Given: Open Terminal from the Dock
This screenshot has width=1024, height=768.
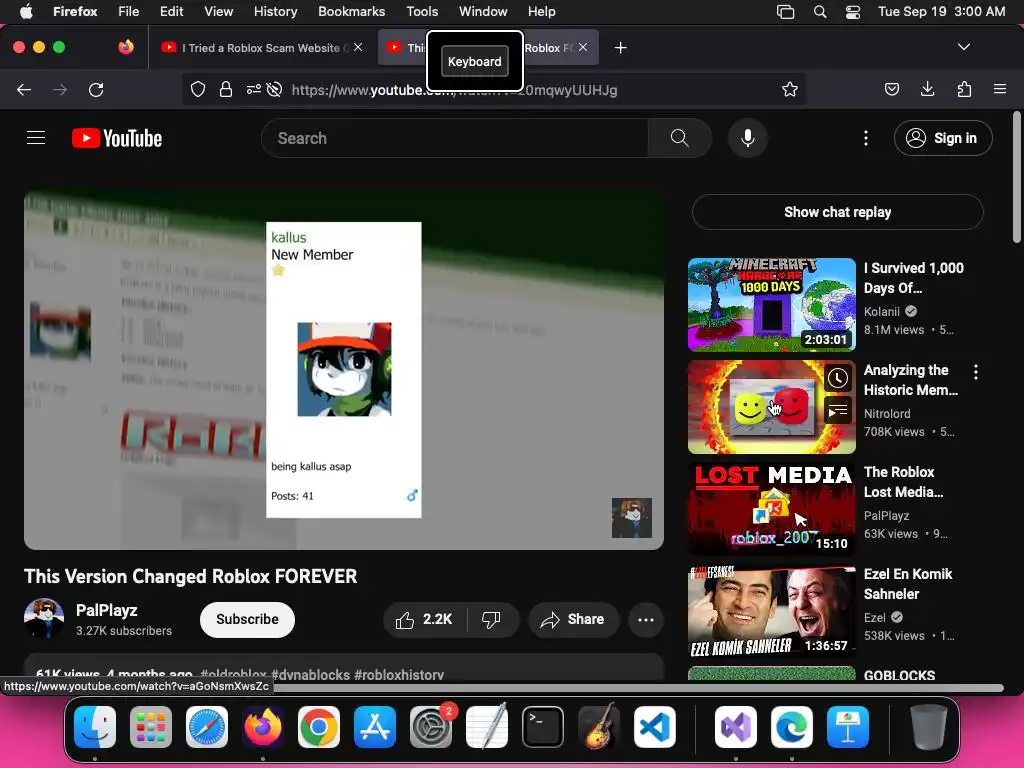Looking at the screenshot, I should [x=543, y=727].
